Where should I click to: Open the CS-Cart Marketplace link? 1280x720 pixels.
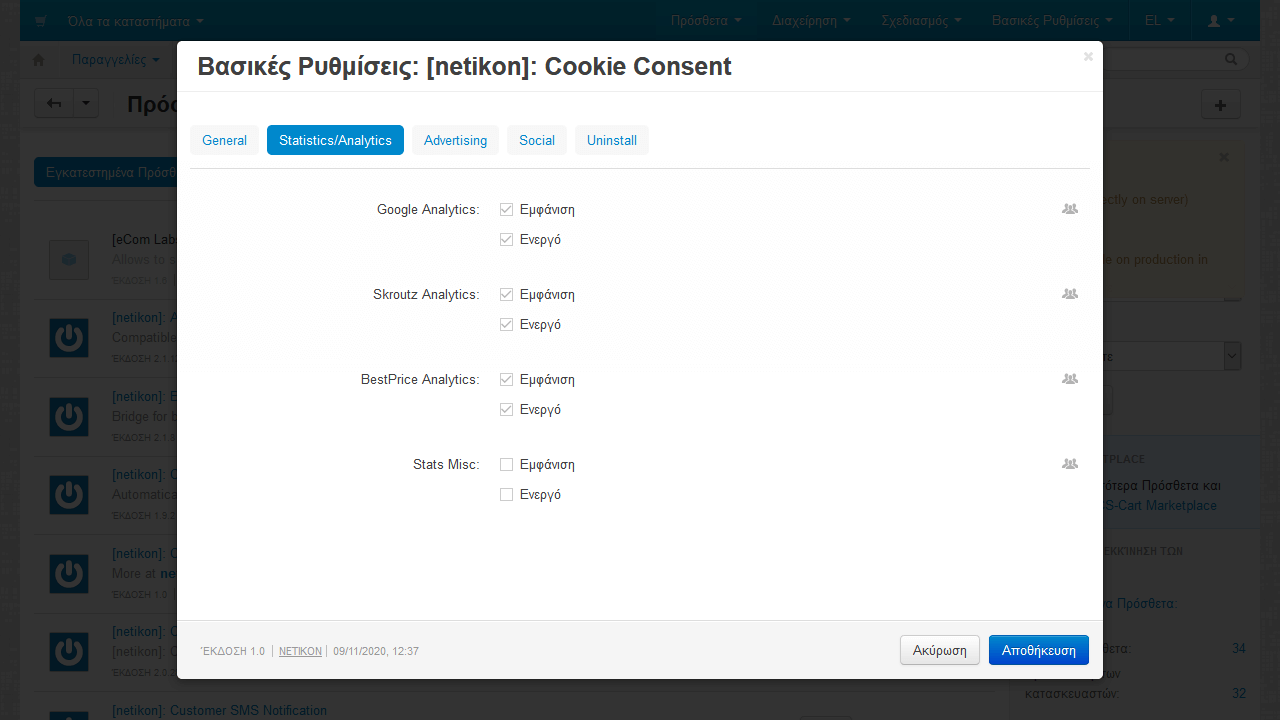tap(1160, 505)
